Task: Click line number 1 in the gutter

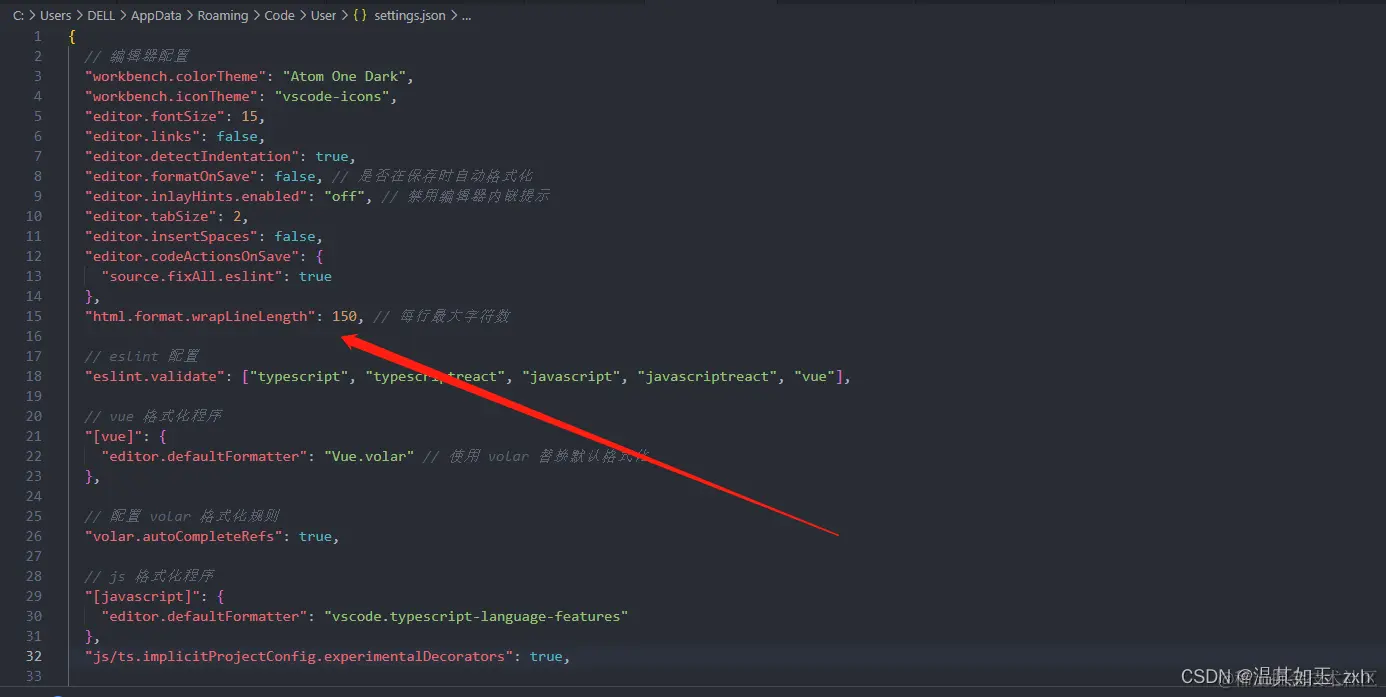Action: [x=38, y=36]
